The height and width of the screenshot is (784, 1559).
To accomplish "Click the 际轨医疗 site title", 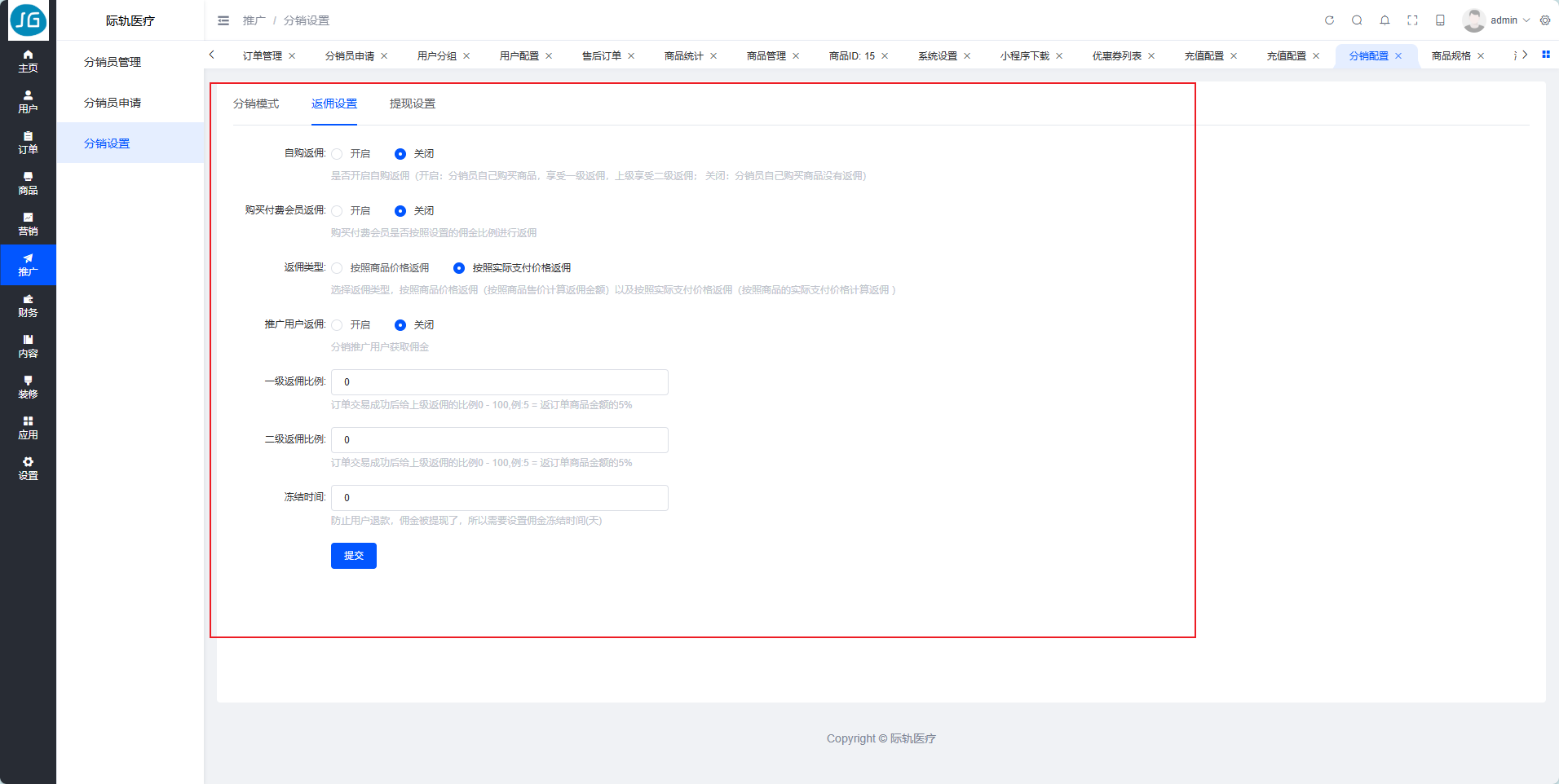I will tap(130, 20).
